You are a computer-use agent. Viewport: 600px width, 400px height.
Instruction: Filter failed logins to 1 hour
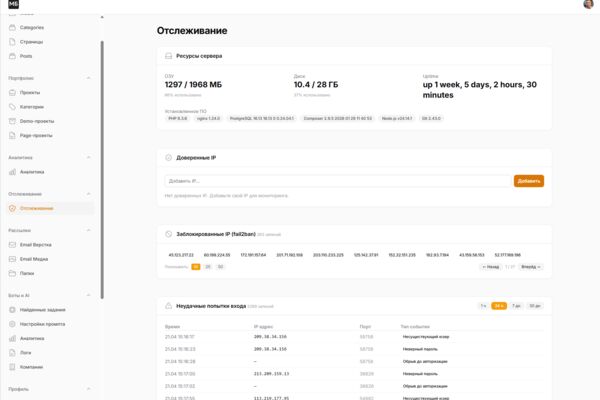click(x=483, y=306)
